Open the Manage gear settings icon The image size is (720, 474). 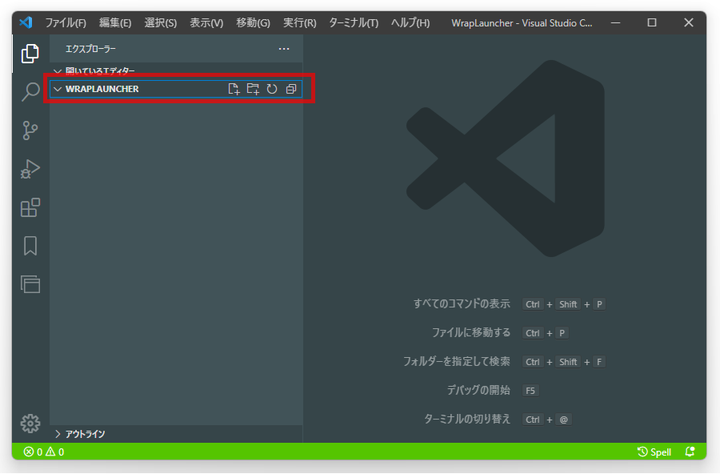(x=30, y=423)
